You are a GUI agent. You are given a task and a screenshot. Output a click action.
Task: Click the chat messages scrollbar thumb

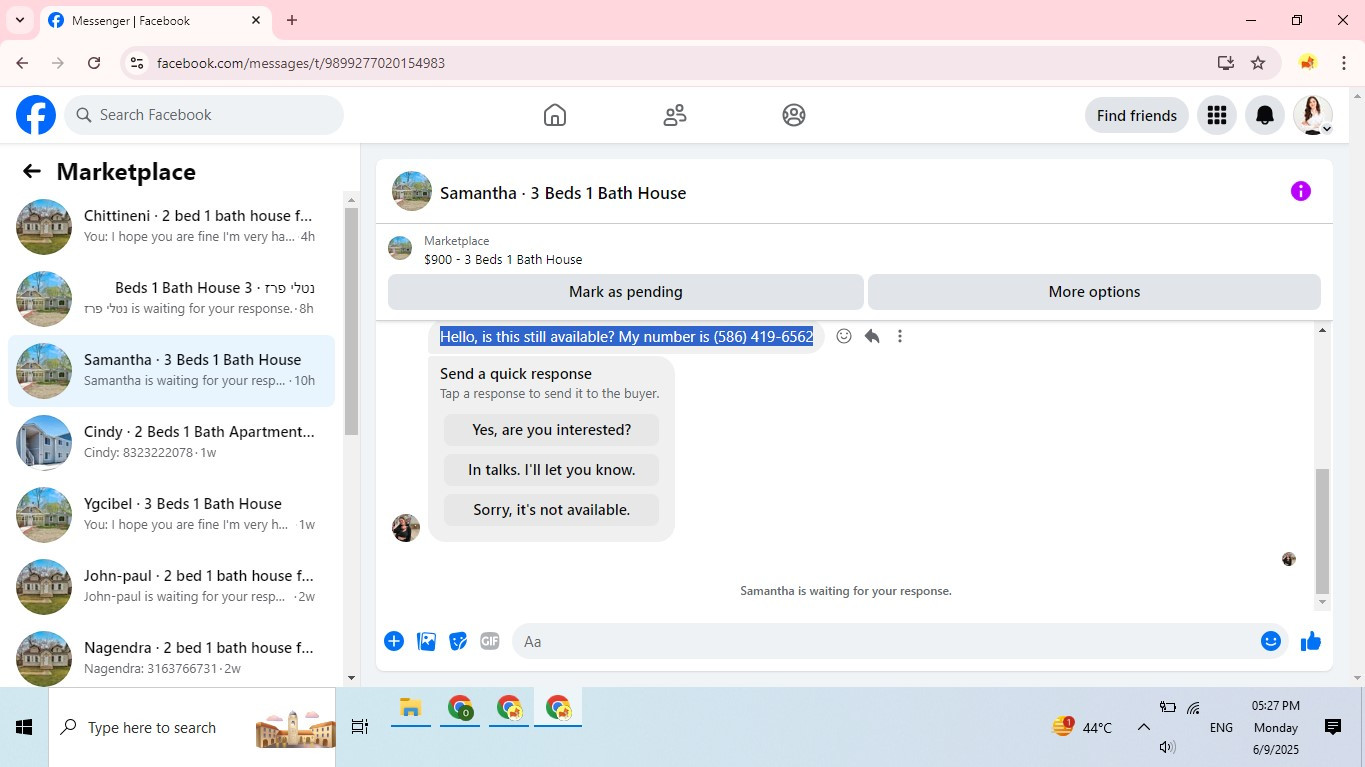point(1323,530)
